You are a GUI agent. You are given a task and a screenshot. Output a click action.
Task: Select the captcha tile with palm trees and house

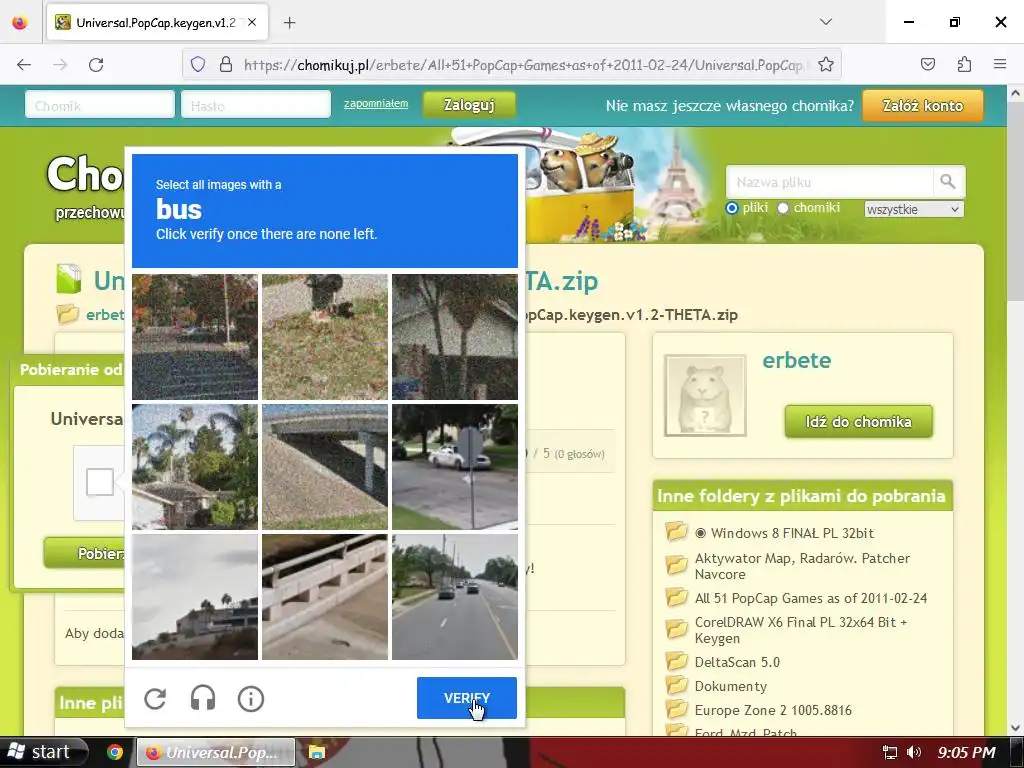click(195, 467)
